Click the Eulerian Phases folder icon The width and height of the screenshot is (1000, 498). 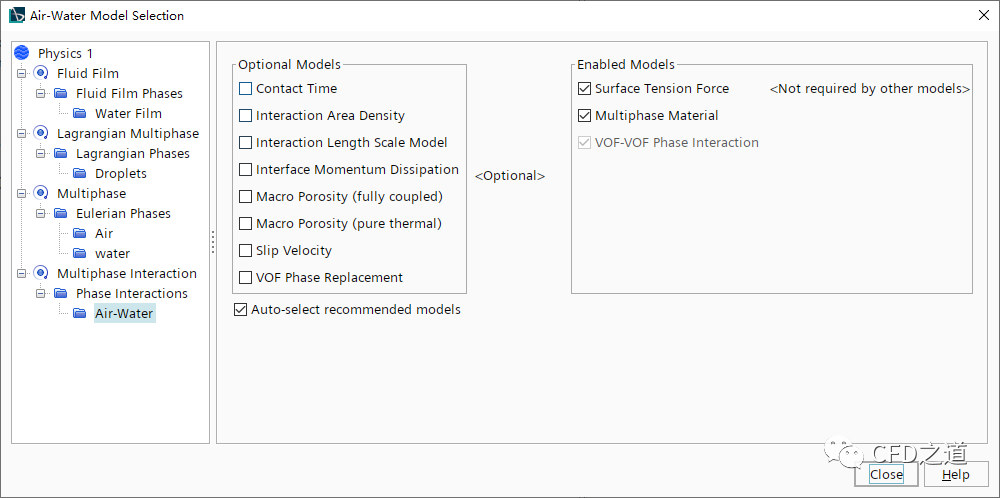61,213
